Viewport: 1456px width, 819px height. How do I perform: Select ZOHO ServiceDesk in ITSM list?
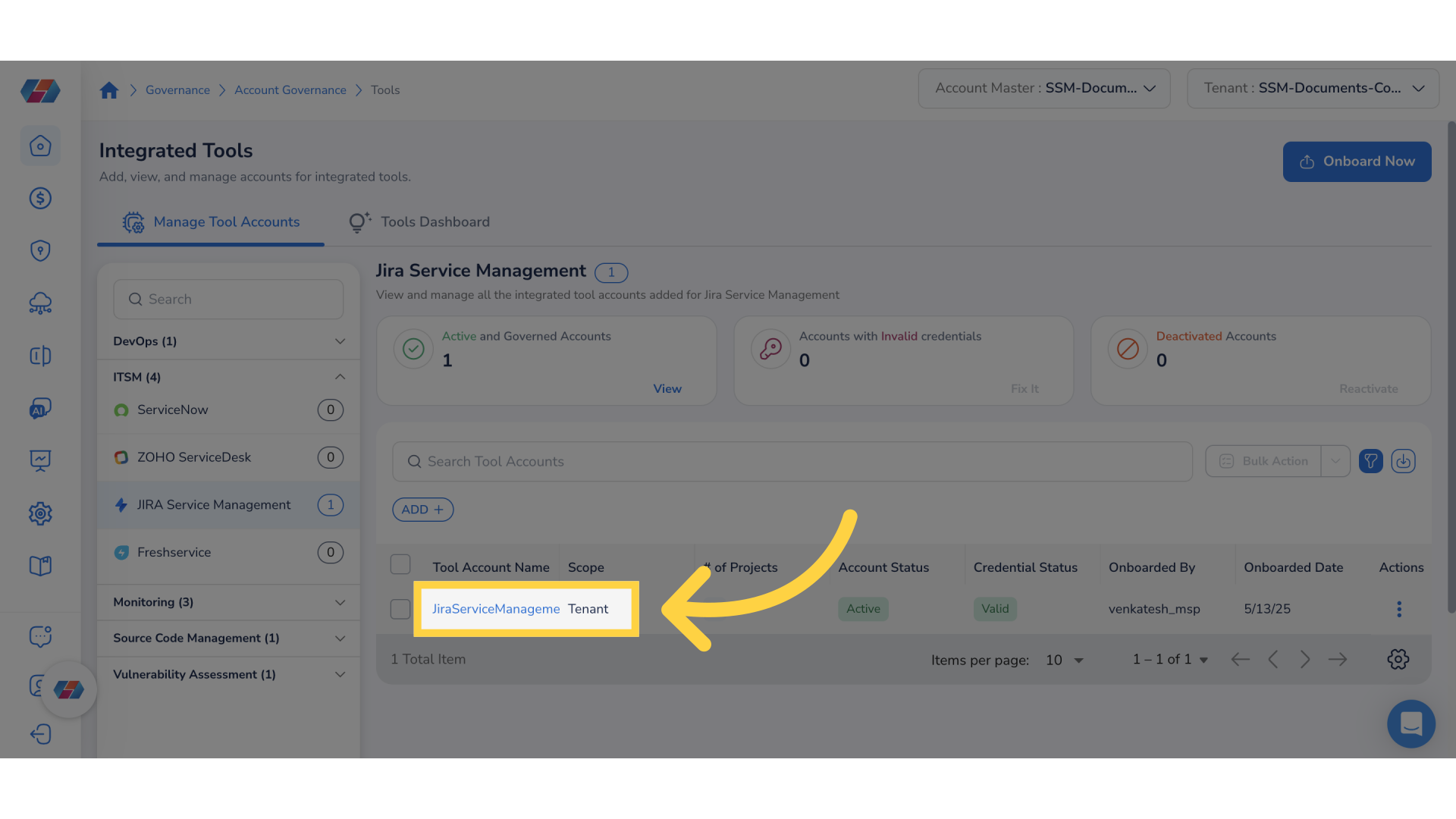coord(228,457)
